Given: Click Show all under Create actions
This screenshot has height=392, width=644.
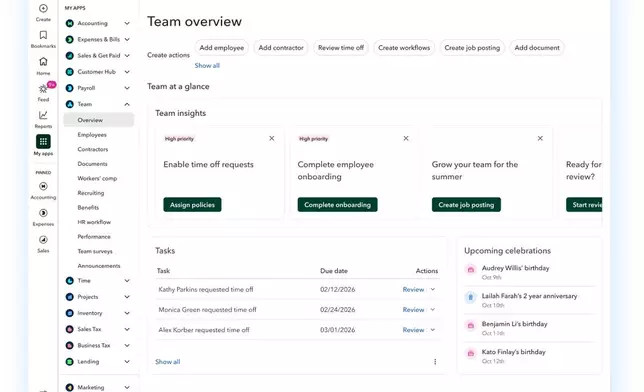Looking at the screenshot, I should tap(207, 65).
